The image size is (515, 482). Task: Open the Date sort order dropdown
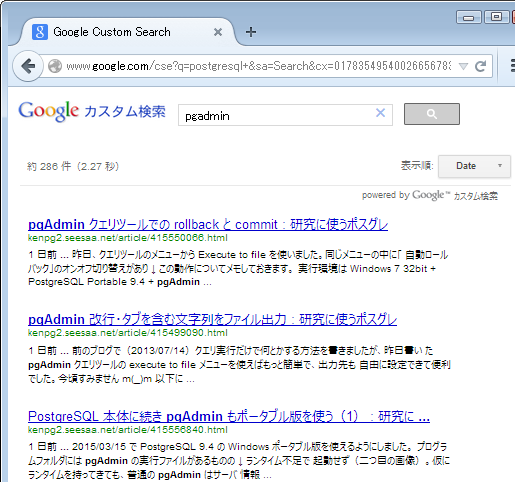pyautogui.click(x=474, y=166)
